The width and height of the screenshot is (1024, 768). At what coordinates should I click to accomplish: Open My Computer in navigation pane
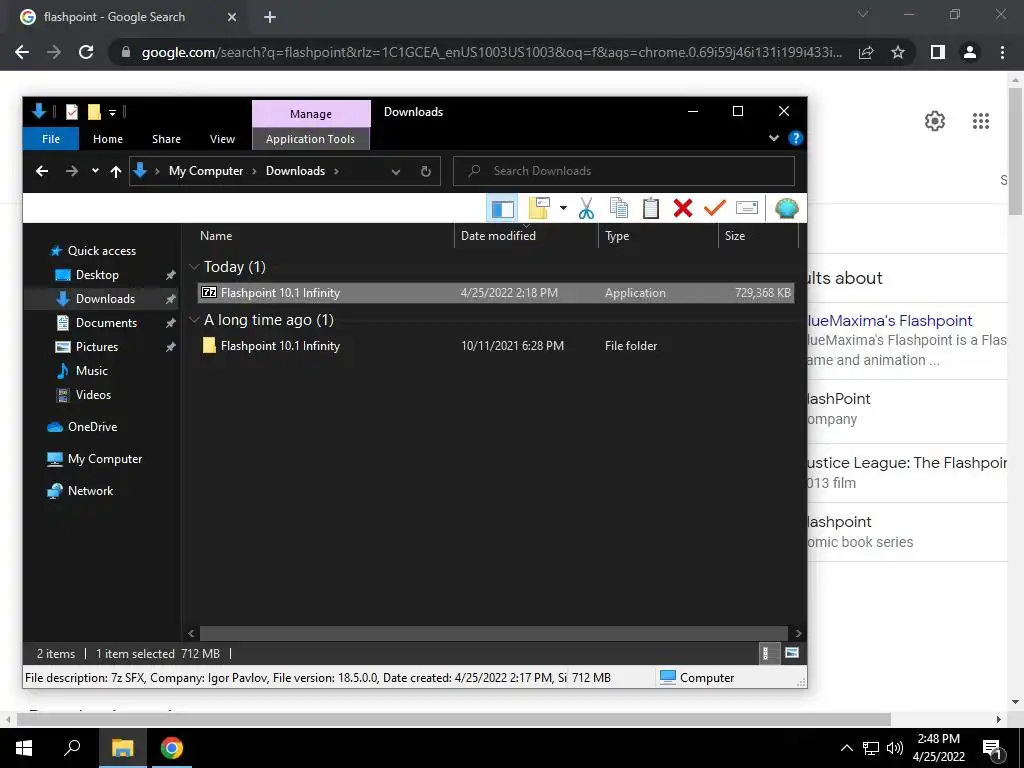click(104, 458)
